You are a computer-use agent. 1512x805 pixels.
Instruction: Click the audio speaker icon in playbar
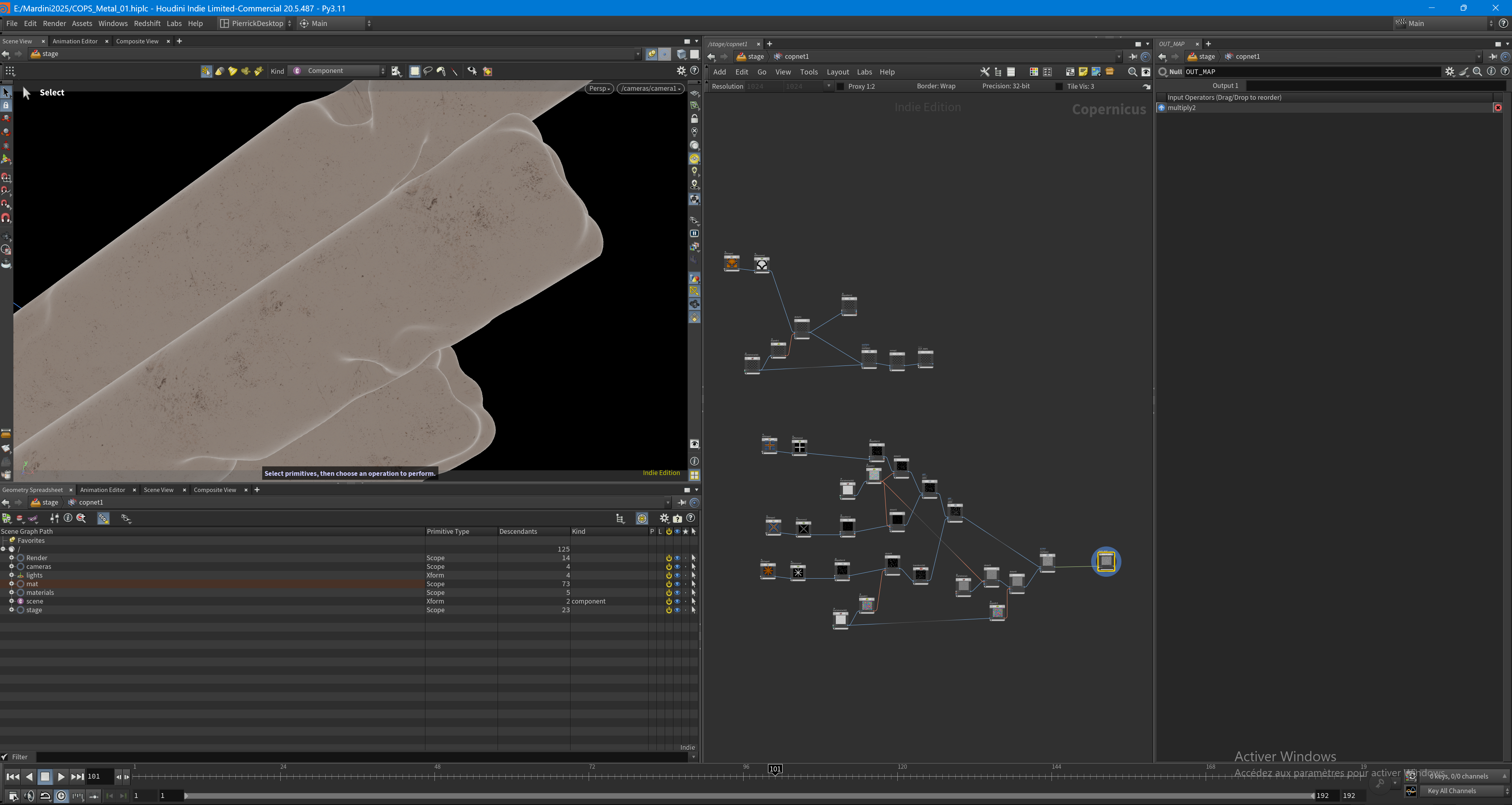(x=29, y=796)
